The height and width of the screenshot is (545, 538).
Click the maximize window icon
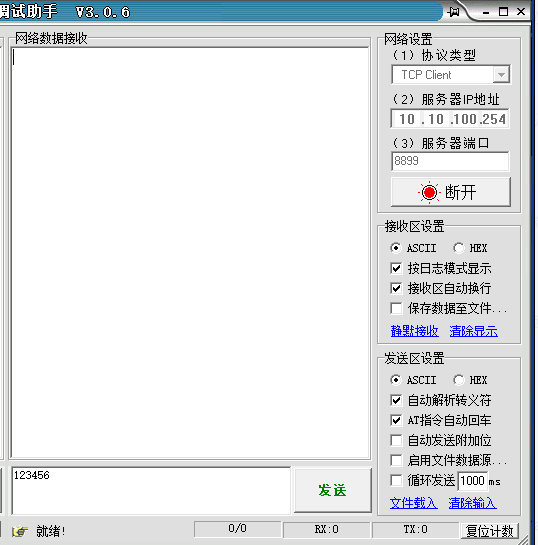click(x=503, y=12)
